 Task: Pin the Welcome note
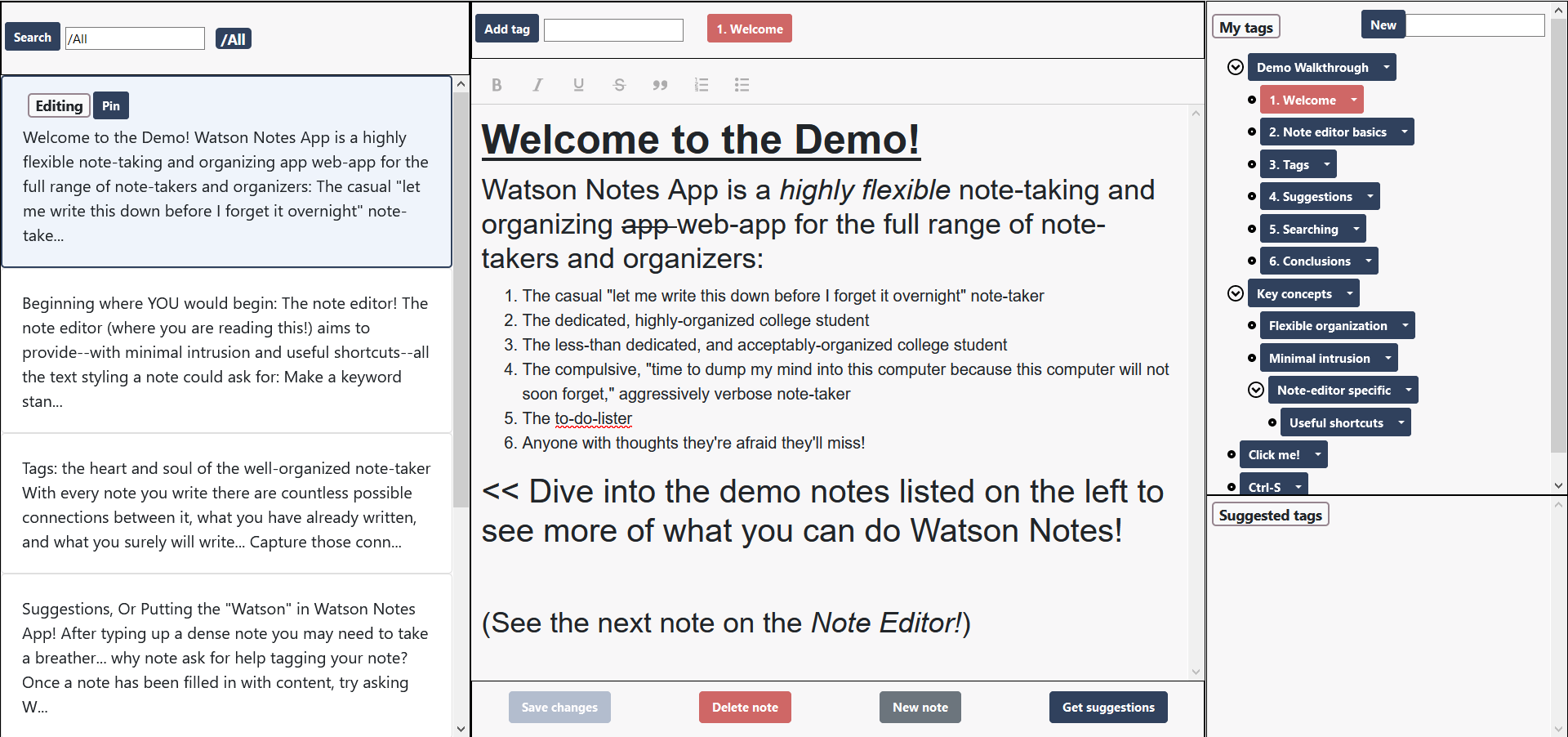pos(111,105)
